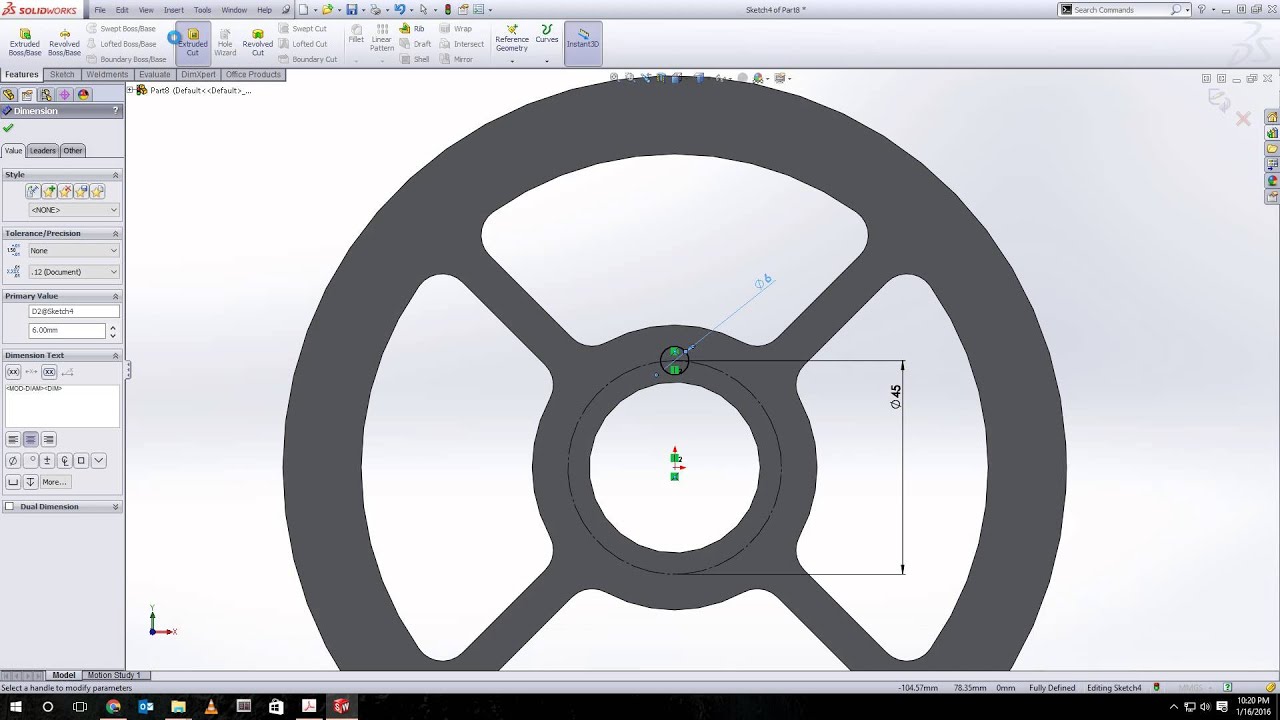
Task: Click the Swept Cut tool
Action: [303, 29]
